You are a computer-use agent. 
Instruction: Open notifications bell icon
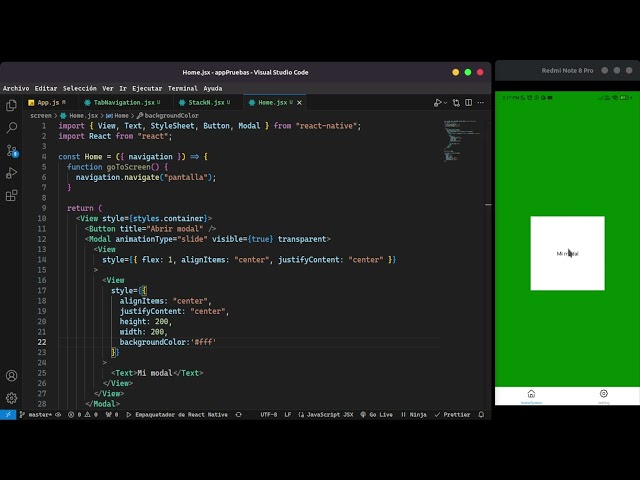tap(481, 415)
